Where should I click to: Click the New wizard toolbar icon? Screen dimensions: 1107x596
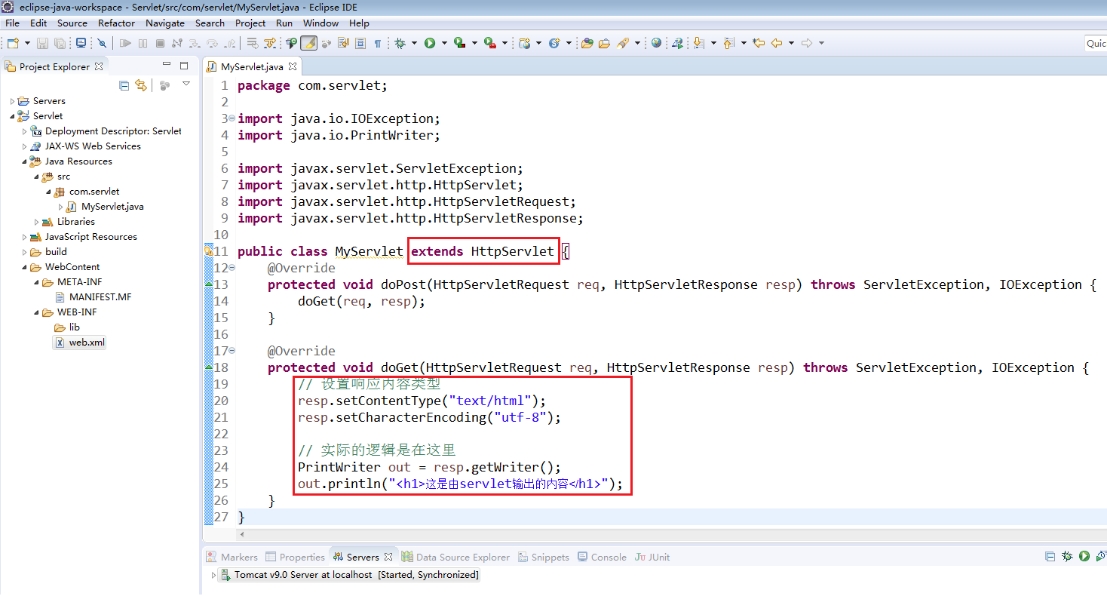click(x=13, y=43)
